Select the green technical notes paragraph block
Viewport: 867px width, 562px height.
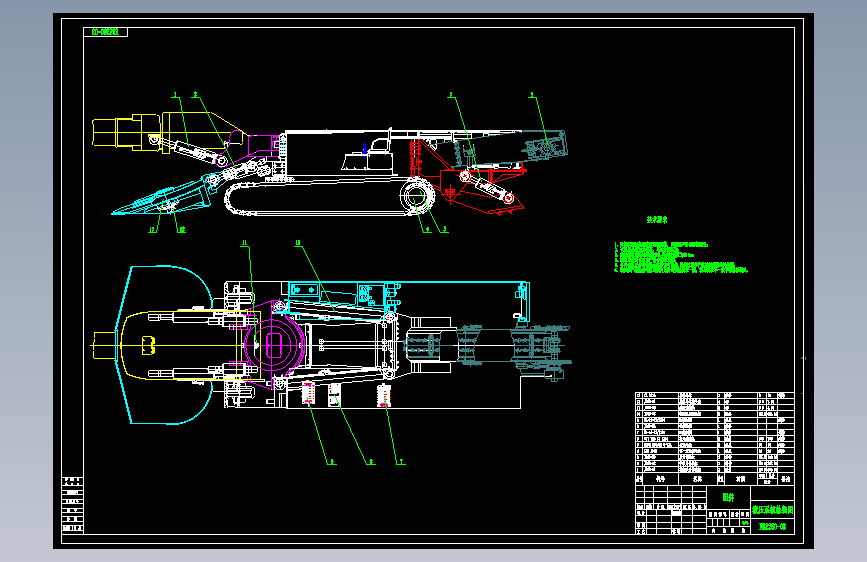pos(681,257)
